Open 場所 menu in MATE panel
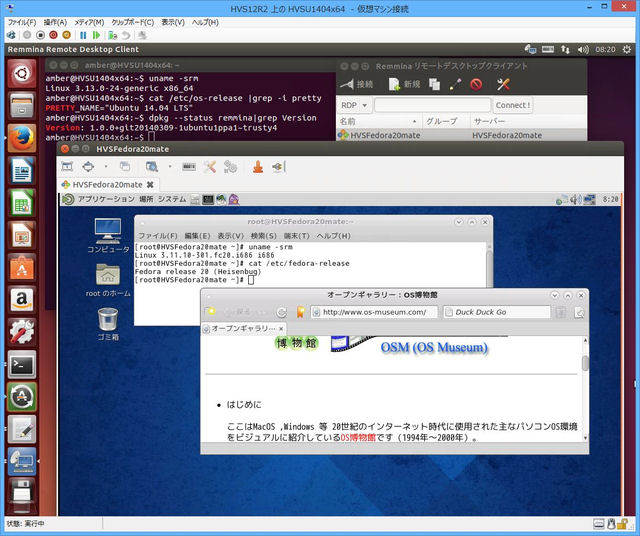The height and width of the screenshot is (536, 640). 146,199
